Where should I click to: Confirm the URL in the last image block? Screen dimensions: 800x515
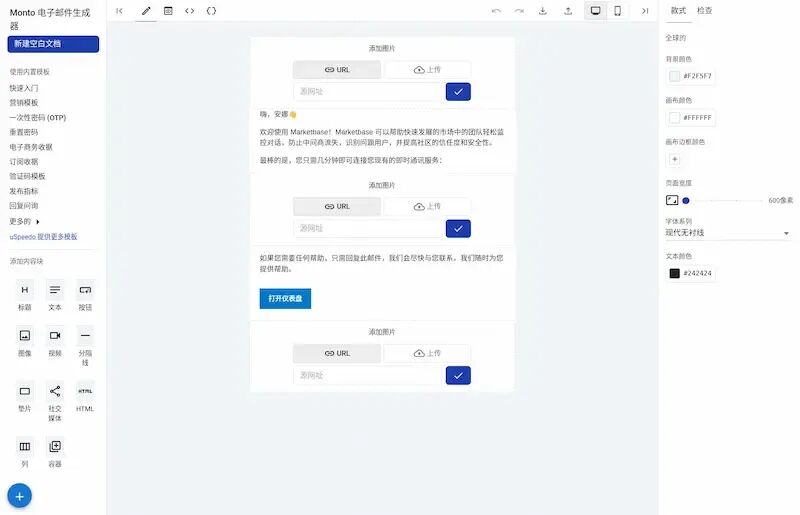(x=458, y=376)
